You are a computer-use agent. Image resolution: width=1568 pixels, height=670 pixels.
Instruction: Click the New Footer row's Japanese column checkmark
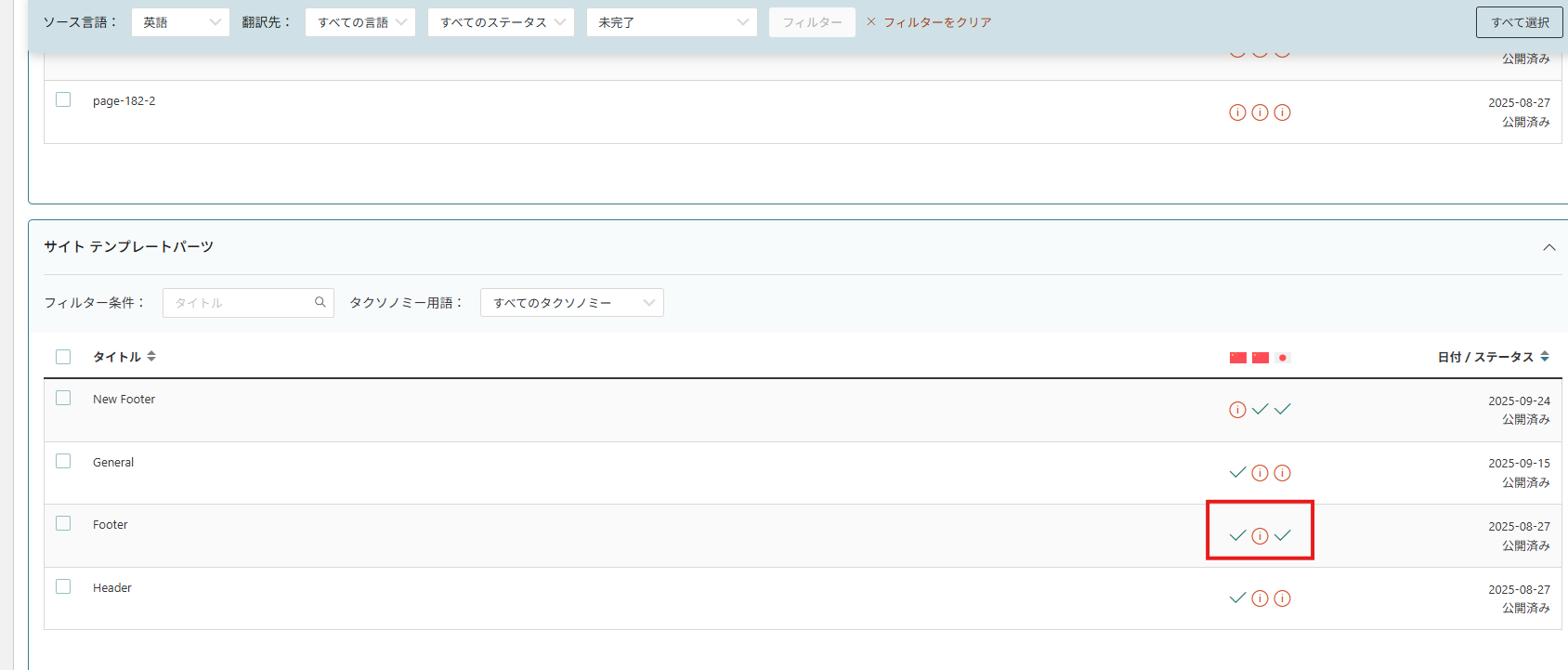tap(1282, 410)
